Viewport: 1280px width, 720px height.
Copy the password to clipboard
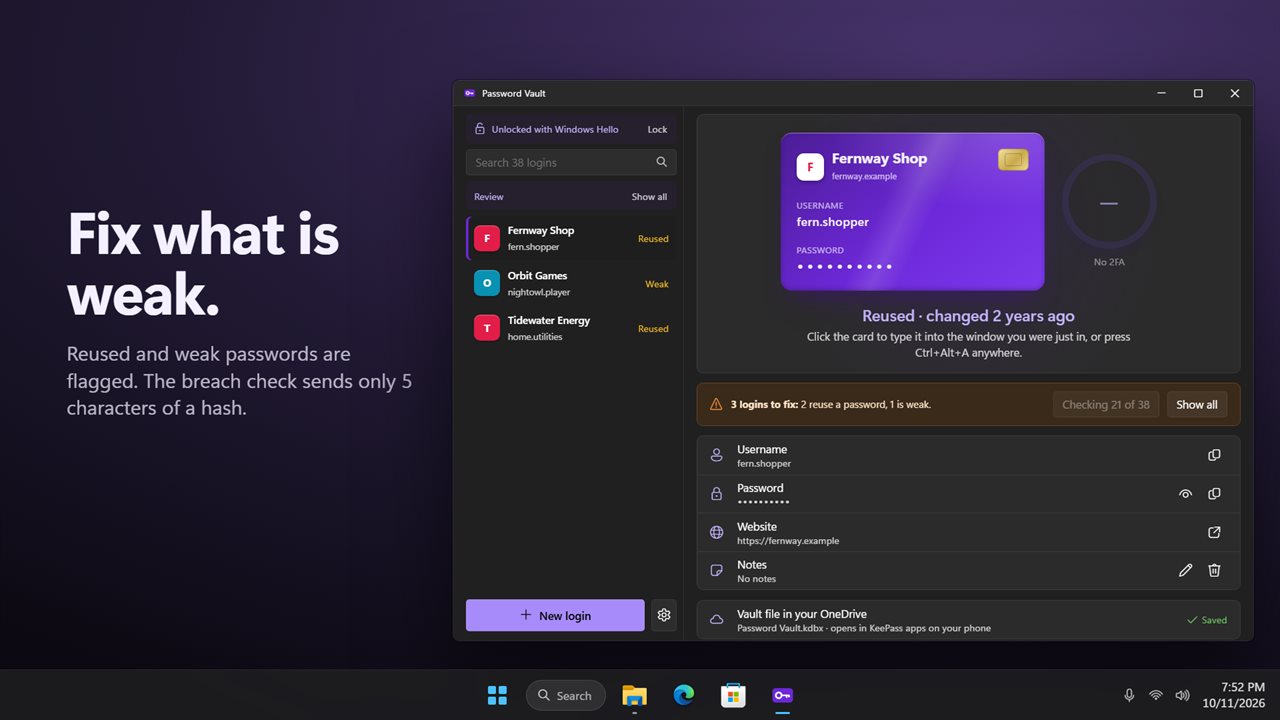(1214, 494)
